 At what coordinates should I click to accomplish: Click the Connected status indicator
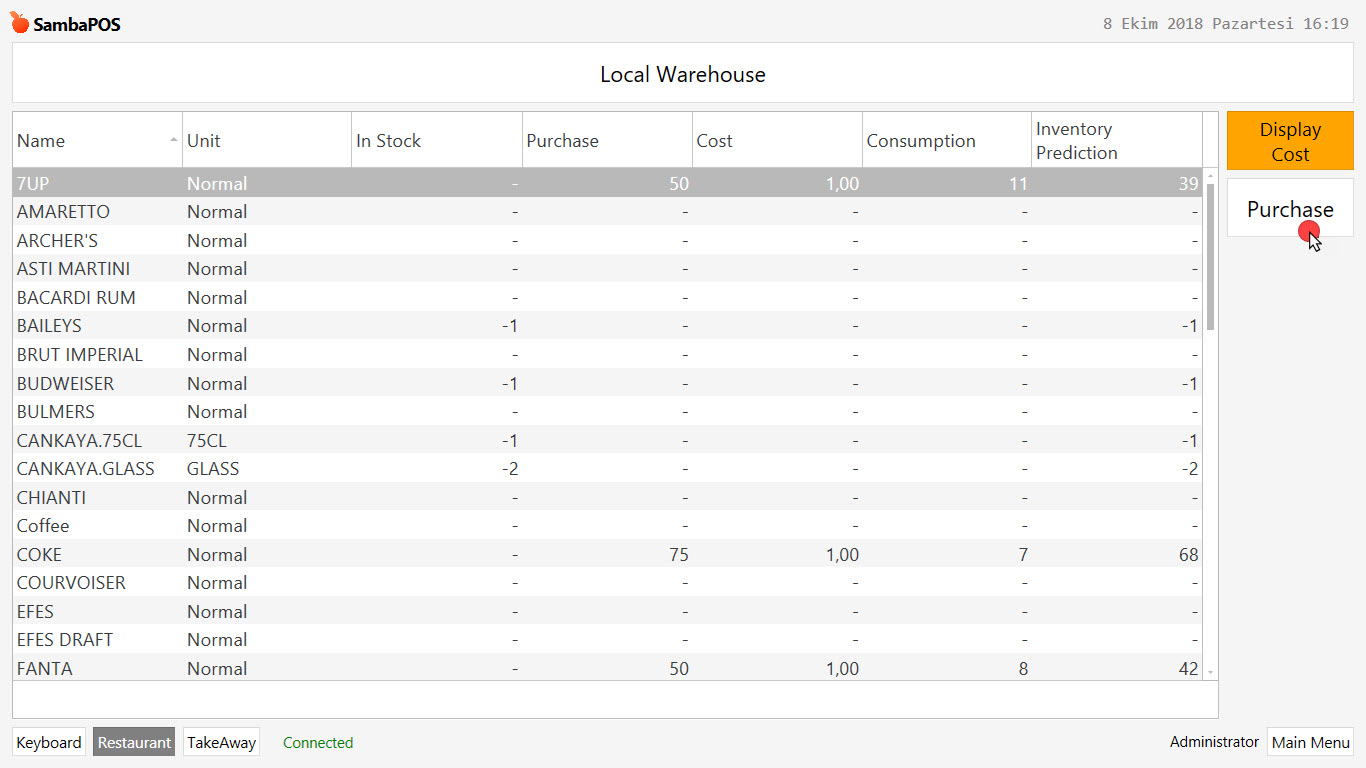(x=318, y=742)
